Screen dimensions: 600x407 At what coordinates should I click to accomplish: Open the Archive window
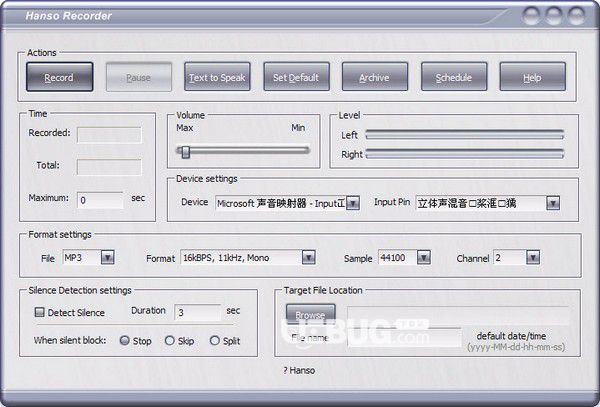point(375,77)
